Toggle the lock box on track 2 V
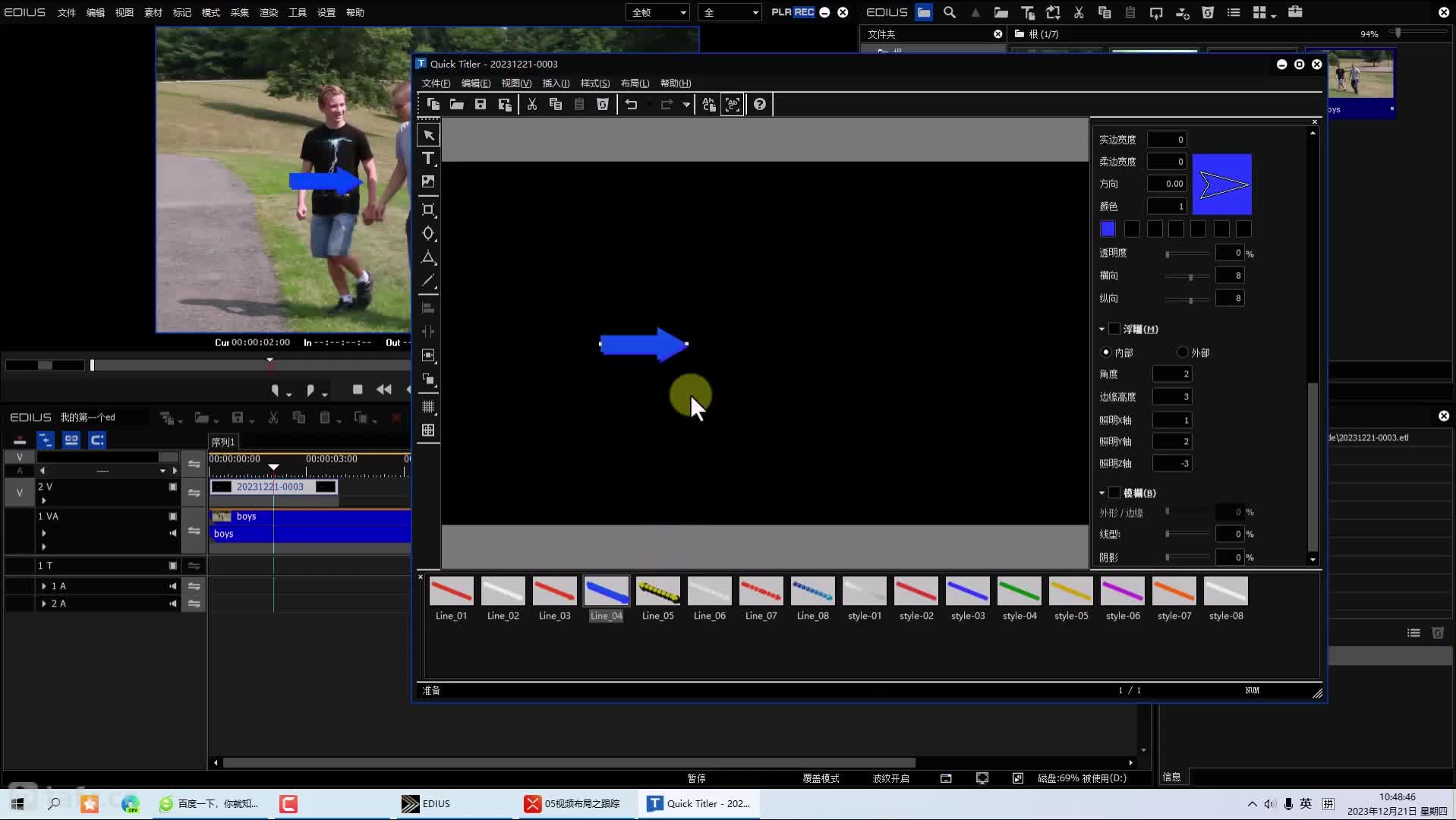The image size is (1456, 820). (x=173, y=487)
